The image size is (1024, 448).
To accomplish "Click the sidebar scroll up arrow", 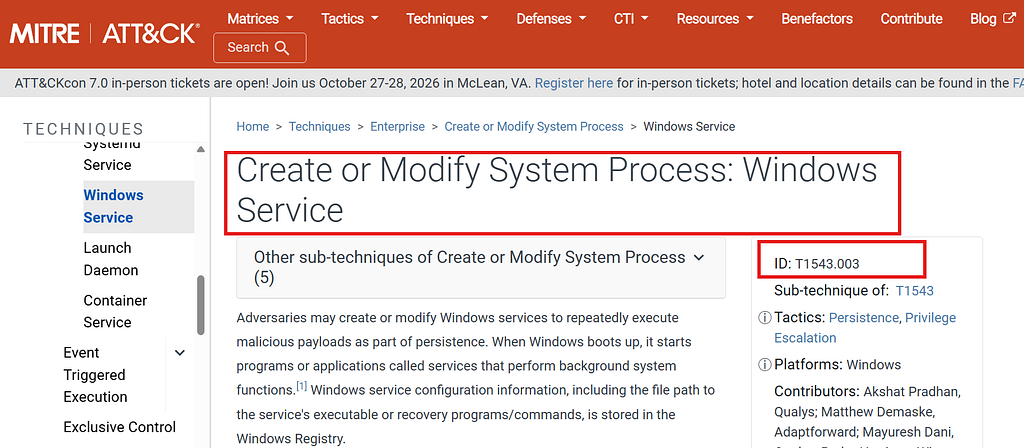I will coord(200,149).
